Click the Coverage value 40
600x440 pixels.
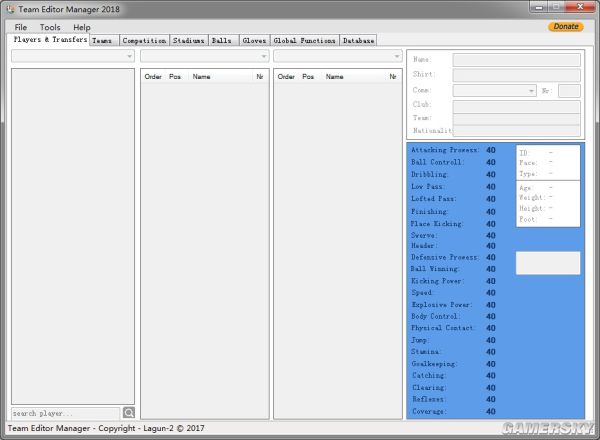click(491, 411)
